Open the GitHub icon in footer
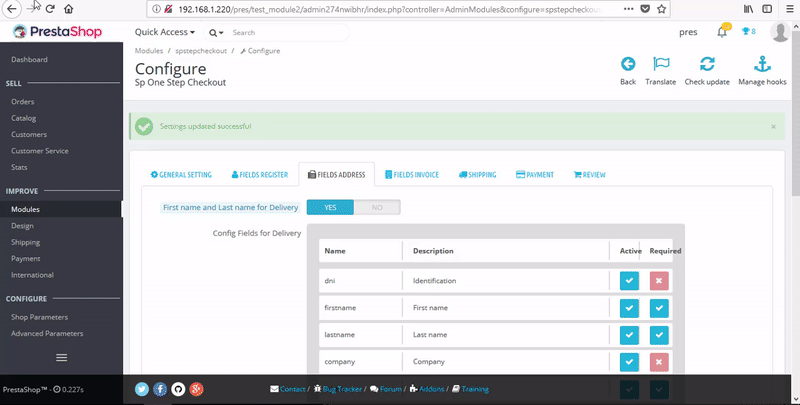 pos(178,389)
